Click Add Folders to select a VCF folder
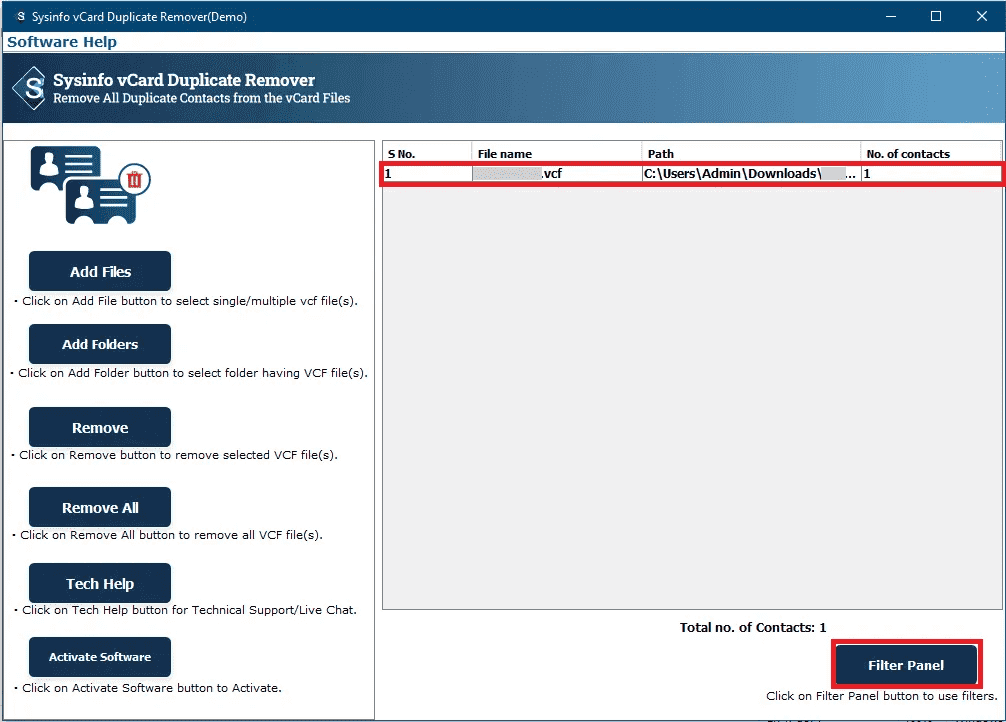 click(x=99, y=343)
